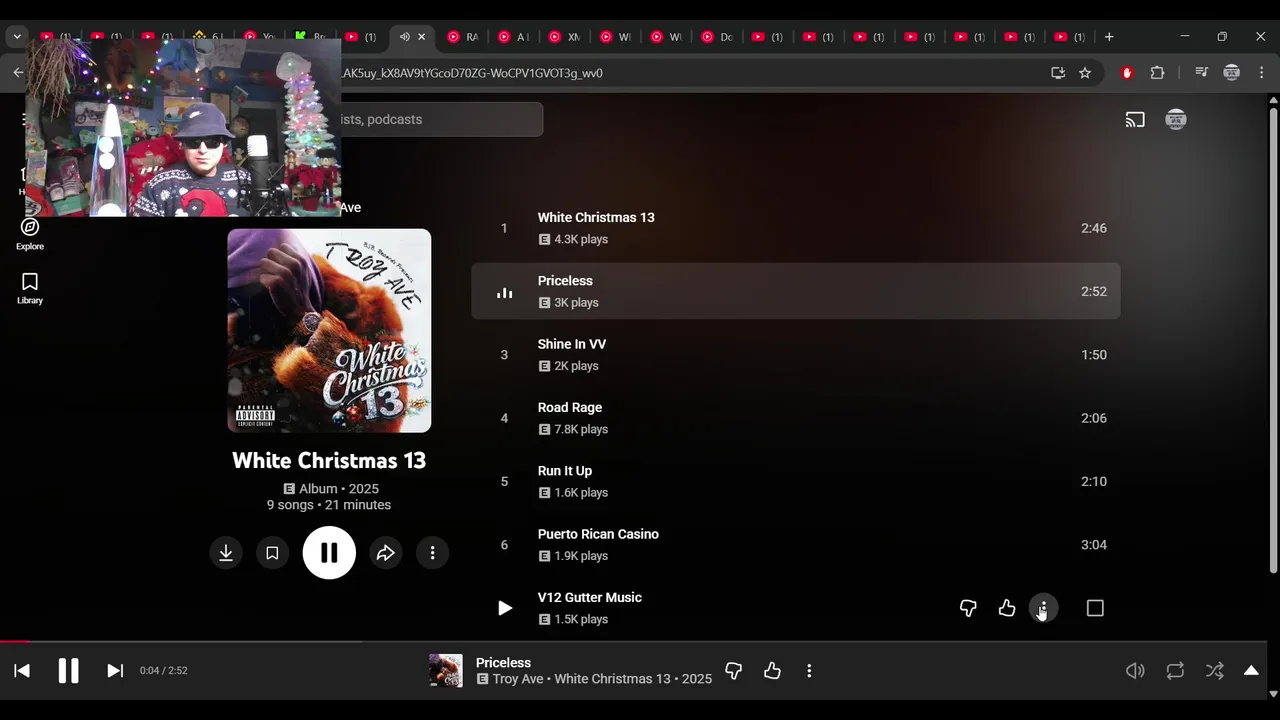The width and height of the screenshot is (1280, 720).
Task: Share the White Christmas 13 album
Action: click(x=386, y=553)
